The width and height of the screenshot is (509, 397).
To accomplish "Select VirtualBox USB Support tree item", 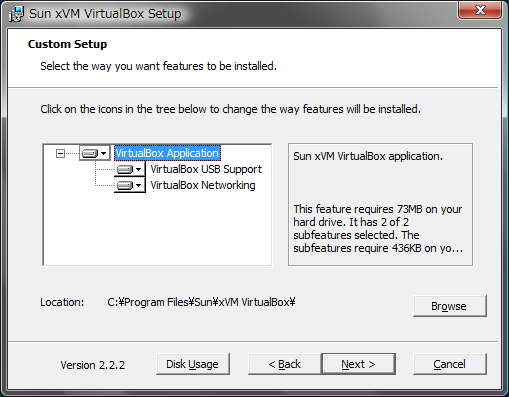I will coord(206,169).
